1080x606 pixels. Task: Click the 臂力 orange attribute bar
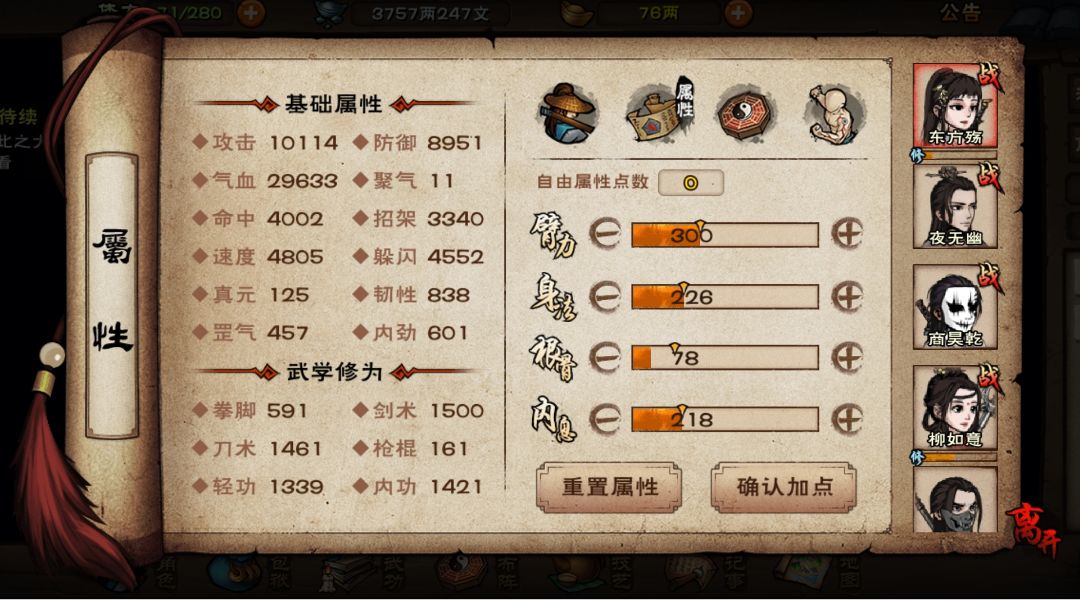(x=725, y=235)
